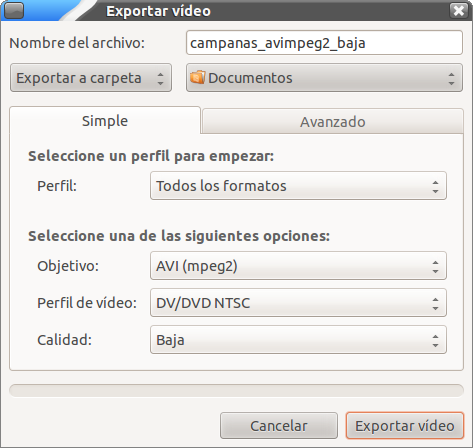Image resolution: width=473 pixels, height=448 pixels.
Task: Open the Calidad dropdown set to Baja
Action: click(x=298, y=340)
